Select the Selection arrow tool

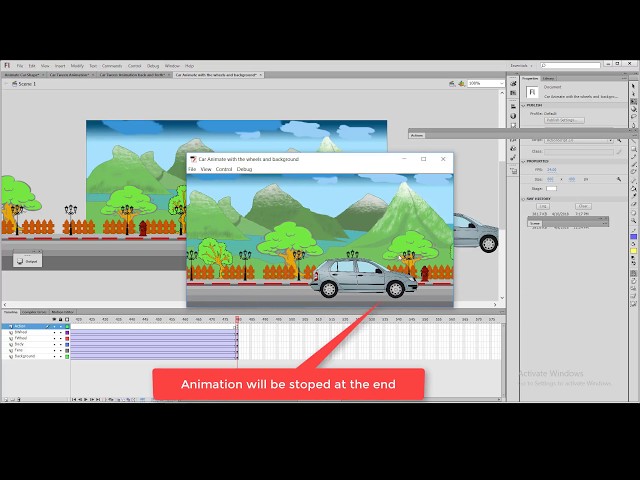coord(633,86)
